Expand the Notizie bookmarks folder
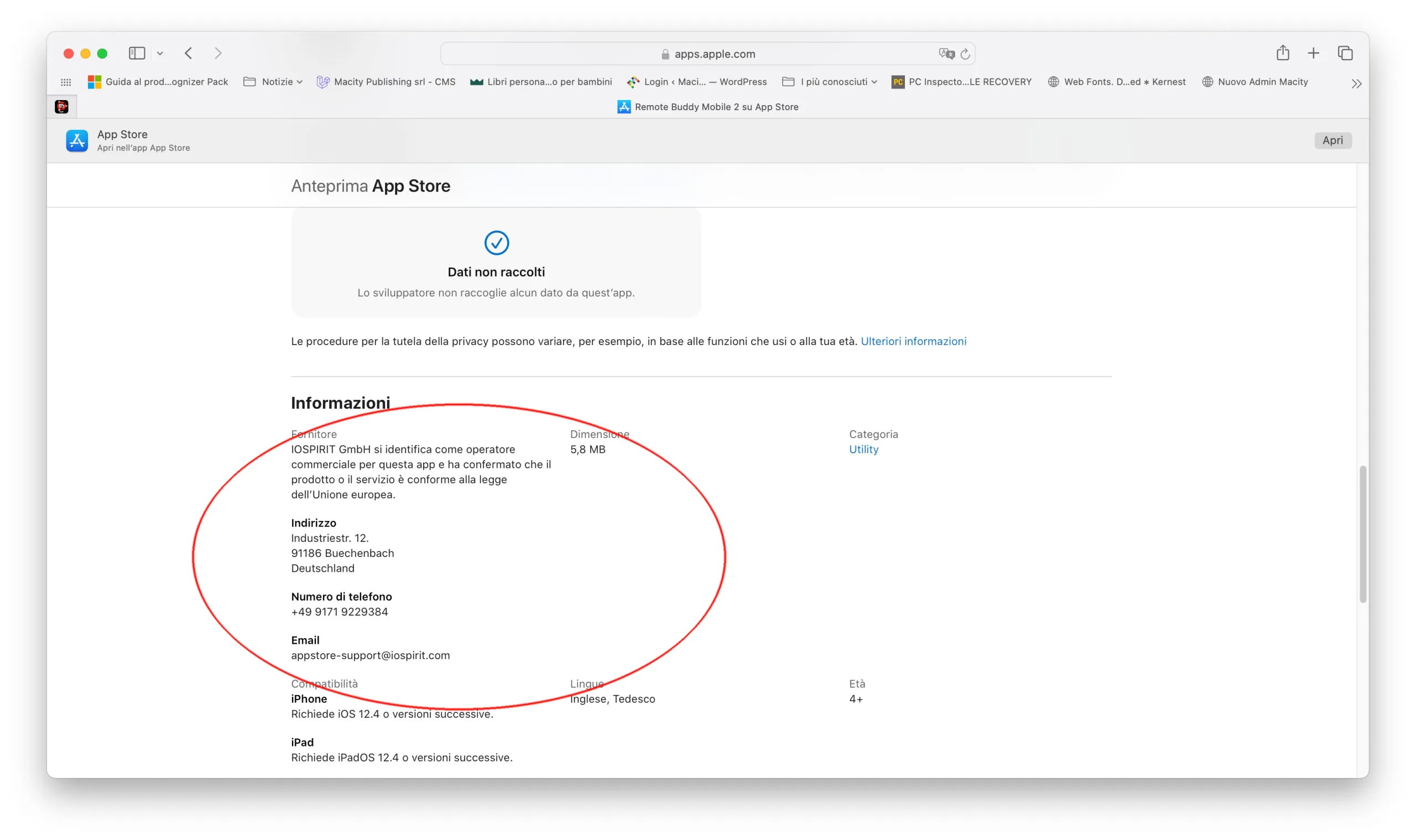The image size is (1416, 840). (x=273, y=82)
